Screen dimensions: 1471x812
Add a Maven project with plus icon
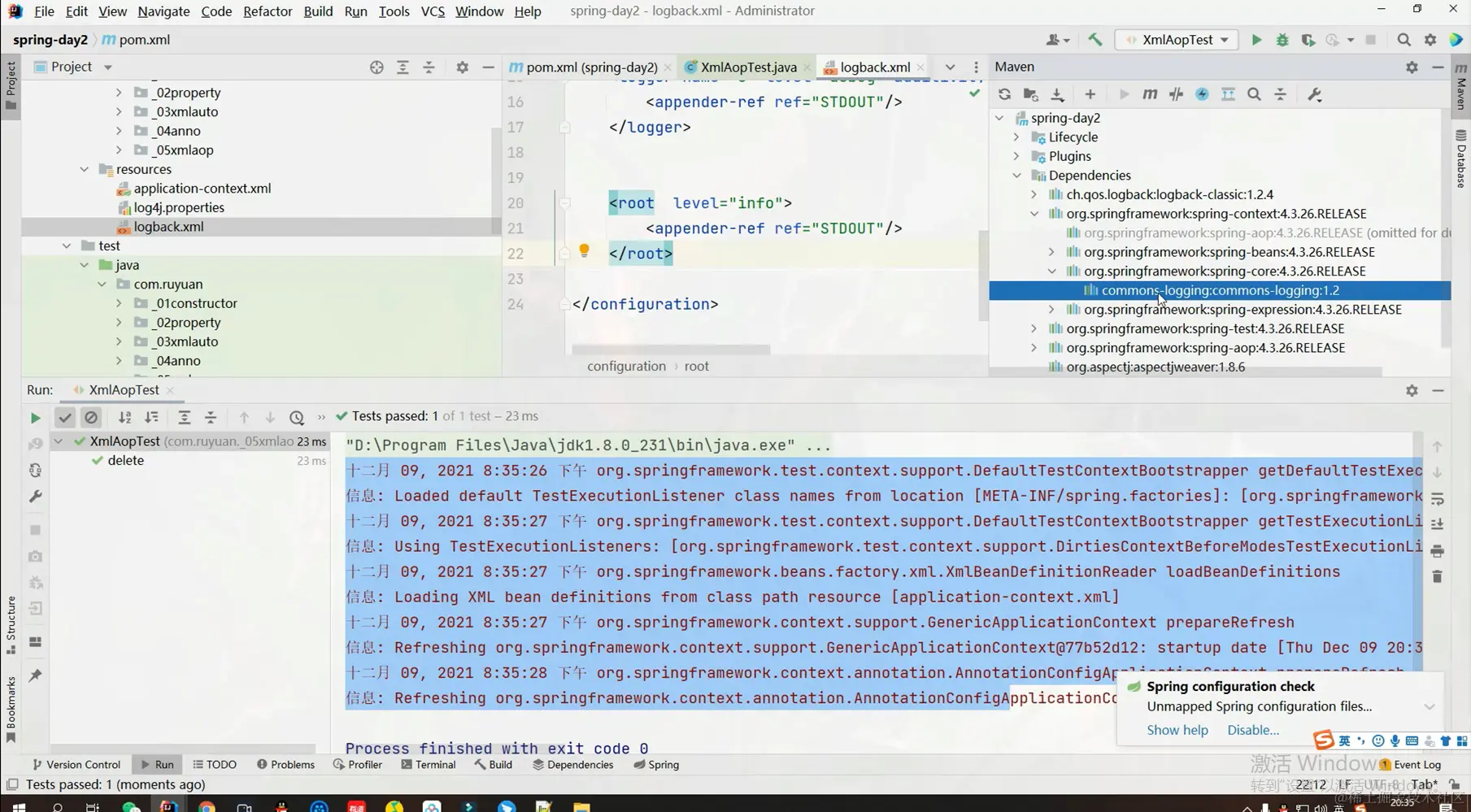[x=1090, y=94]
